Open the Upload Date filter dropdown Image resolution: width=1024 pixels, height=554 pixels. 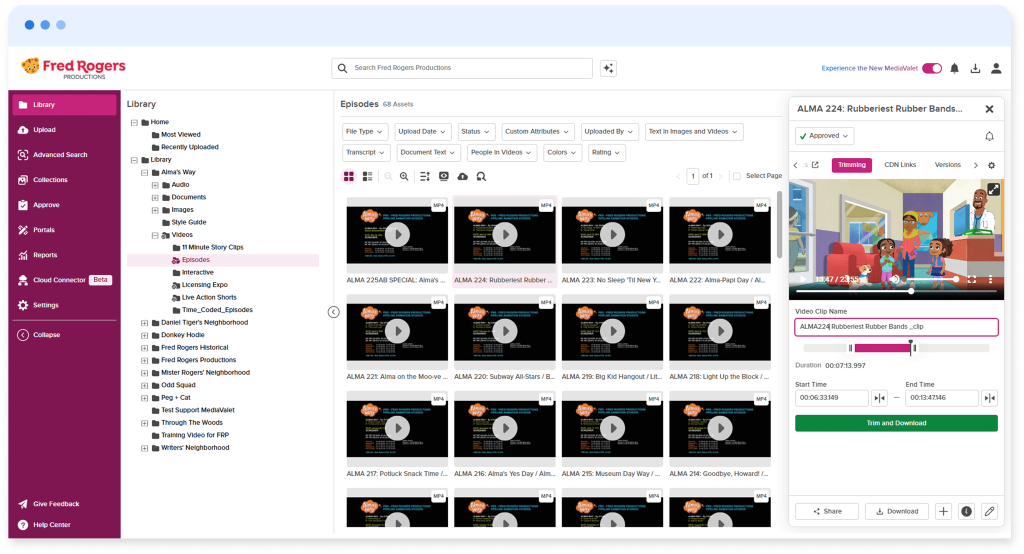[x=423, y=132]
